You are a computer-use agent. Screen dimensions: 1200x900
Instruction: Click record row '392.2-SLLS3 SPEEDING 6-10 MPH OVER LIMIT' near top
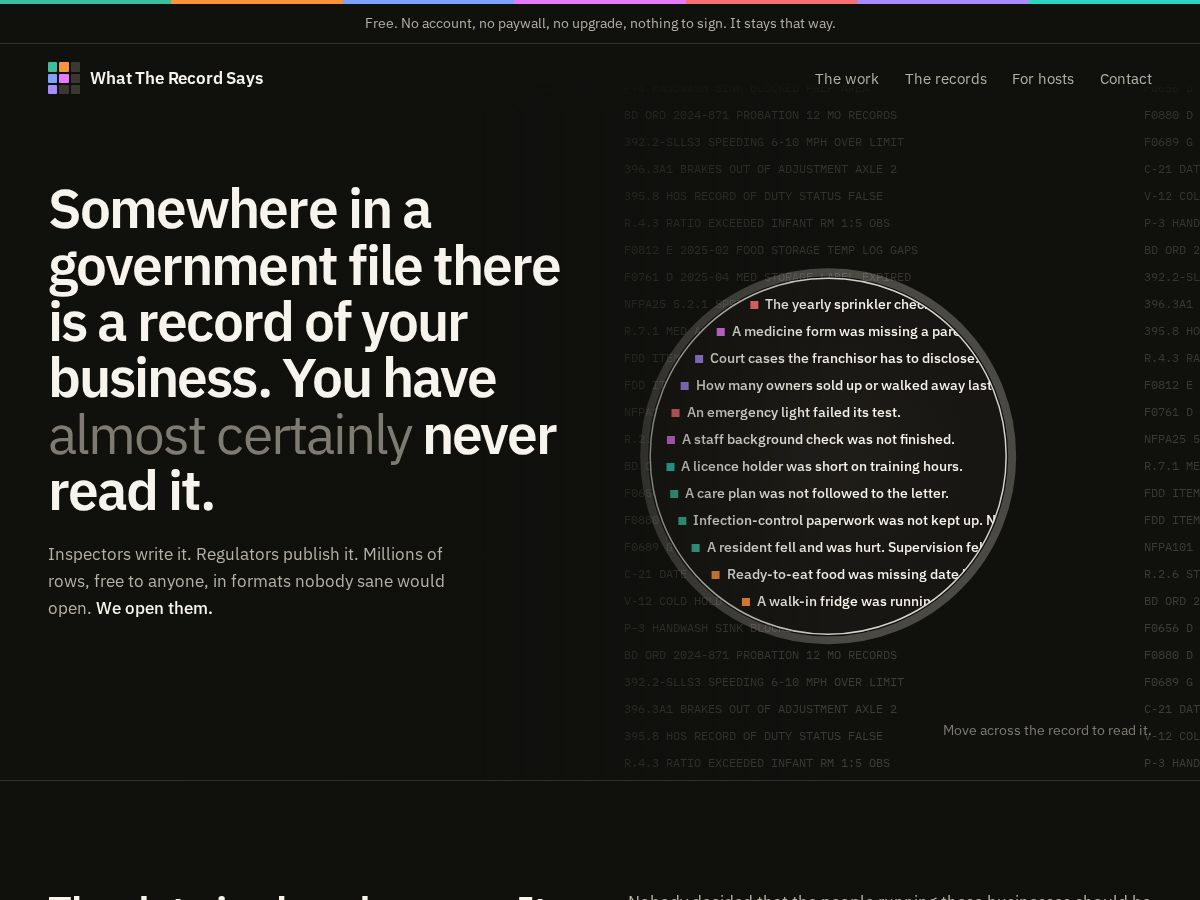coord(764,142)
